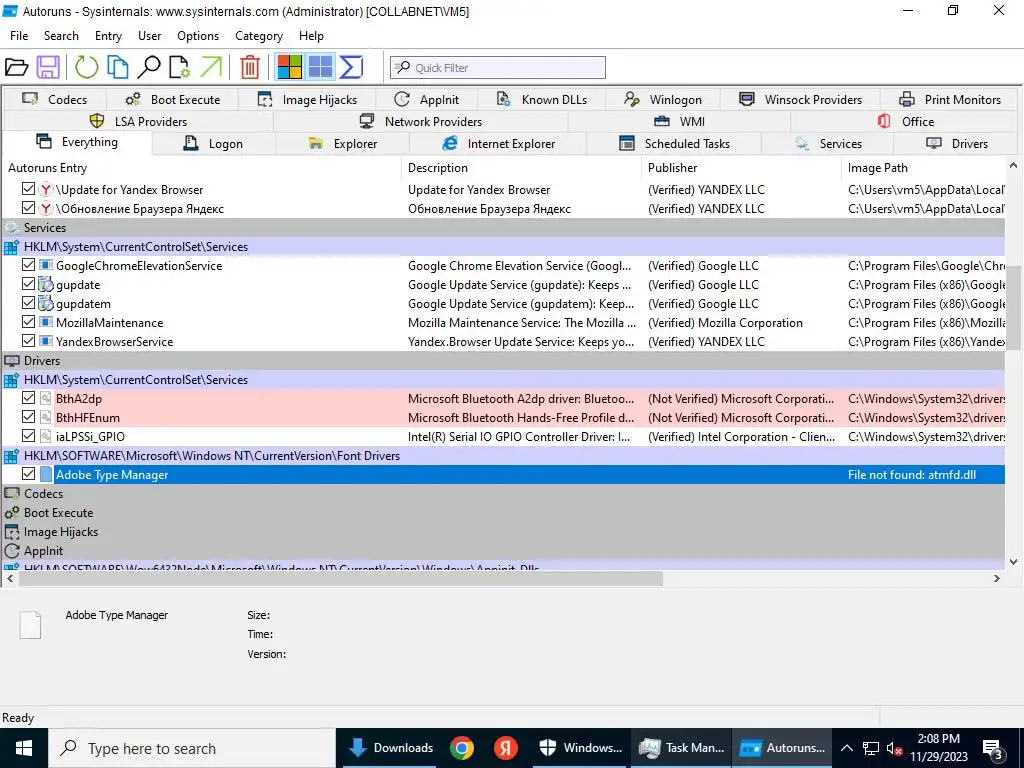1024x768 pixels.
Task: Click the Yandex icon of Update for Yandex Browser
Action: click(46, 189)
